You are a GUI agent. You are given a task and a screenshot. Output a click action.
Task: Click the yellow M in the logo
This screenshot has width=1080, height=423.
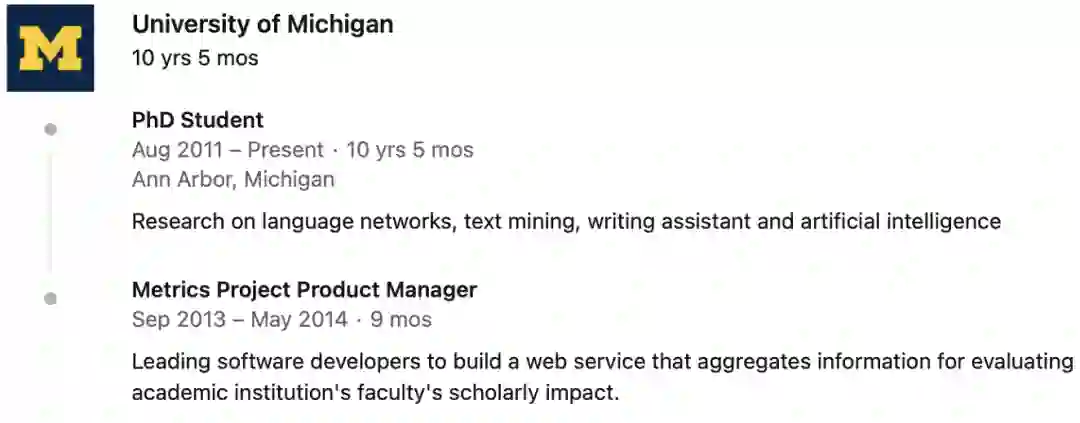(x=50, y=50)
